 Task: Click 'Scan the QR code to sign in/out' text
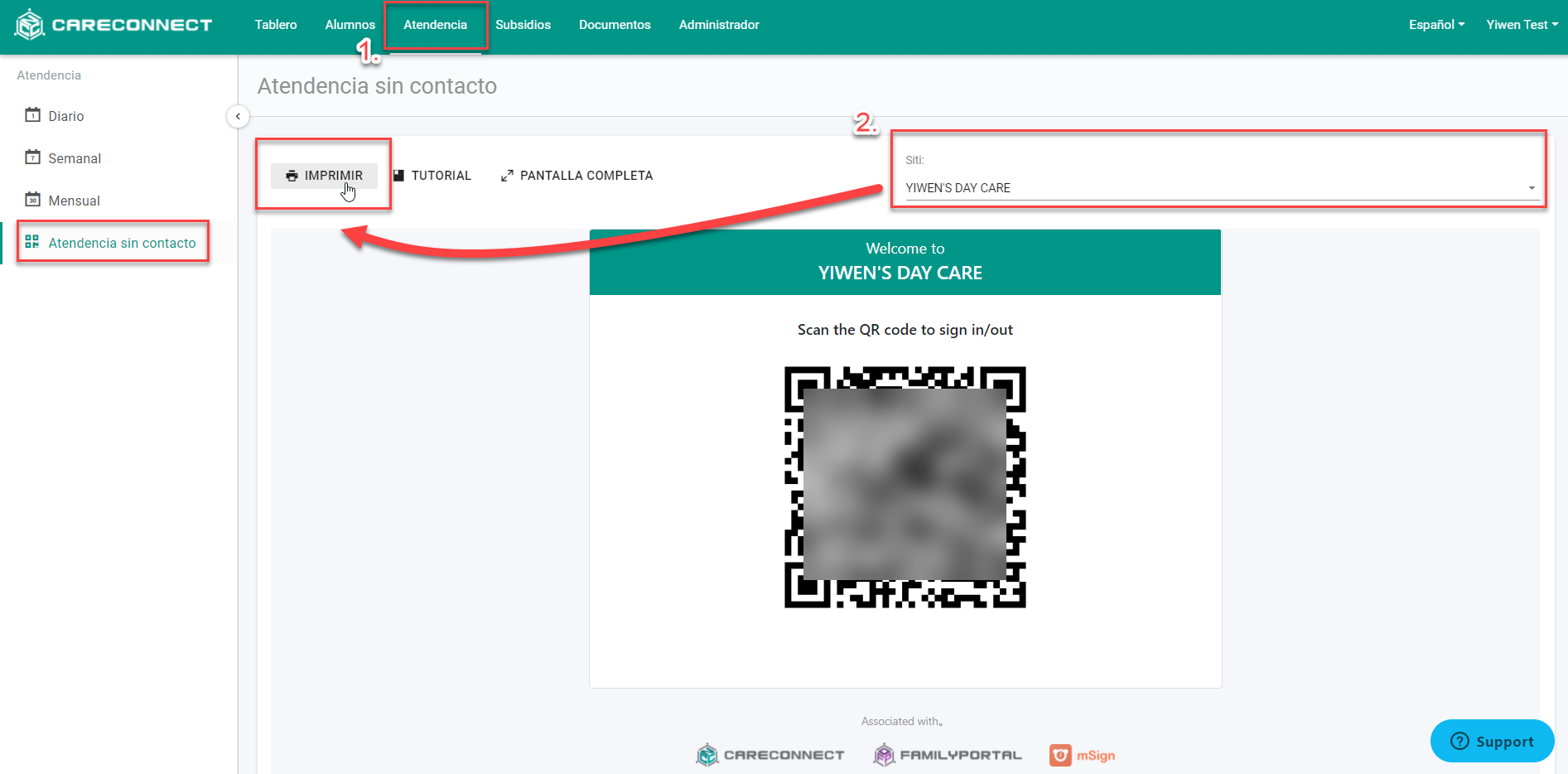(905, 330)
